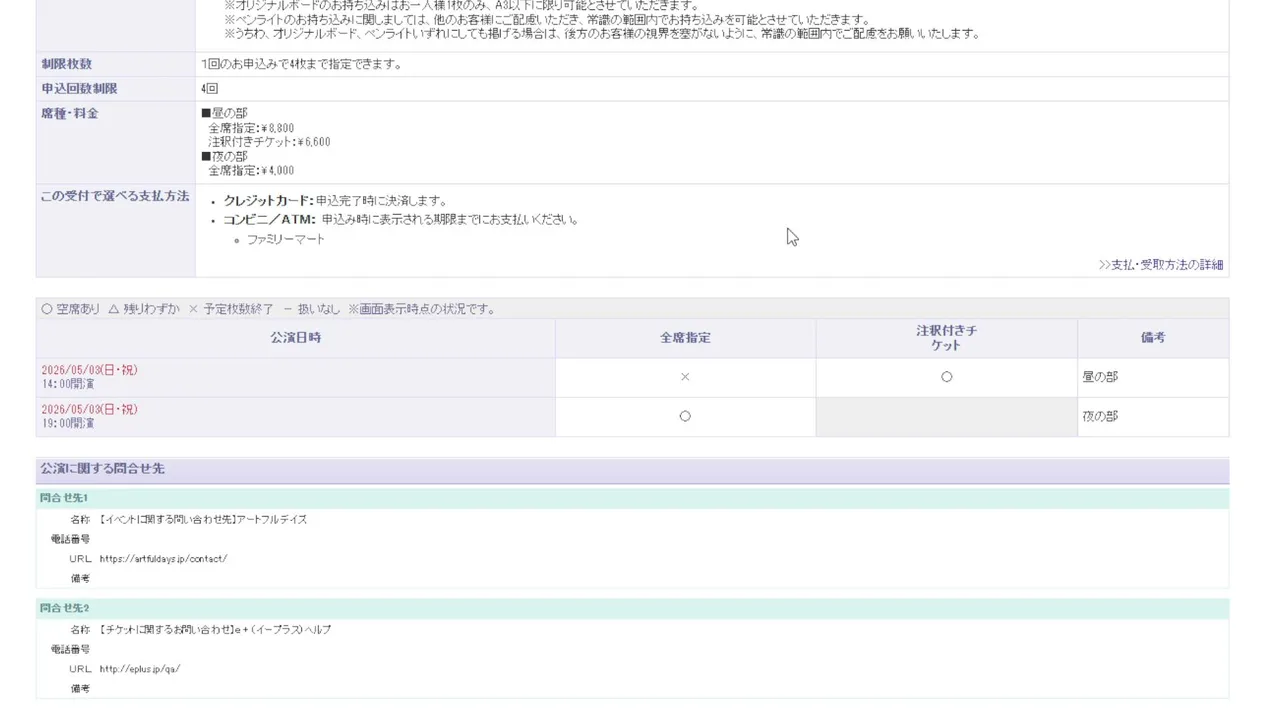This screenshot has height=720, width=1280.
Task: Click the 申込回数制限 row label
Action: click(79, 89)
